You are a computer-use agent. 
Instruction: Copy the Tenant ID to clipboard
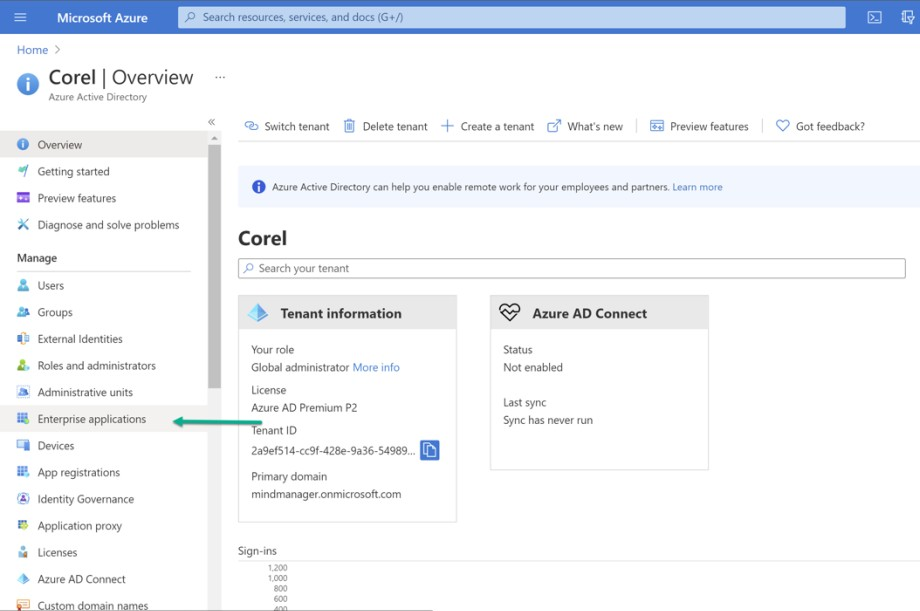(x=429, y=450)
